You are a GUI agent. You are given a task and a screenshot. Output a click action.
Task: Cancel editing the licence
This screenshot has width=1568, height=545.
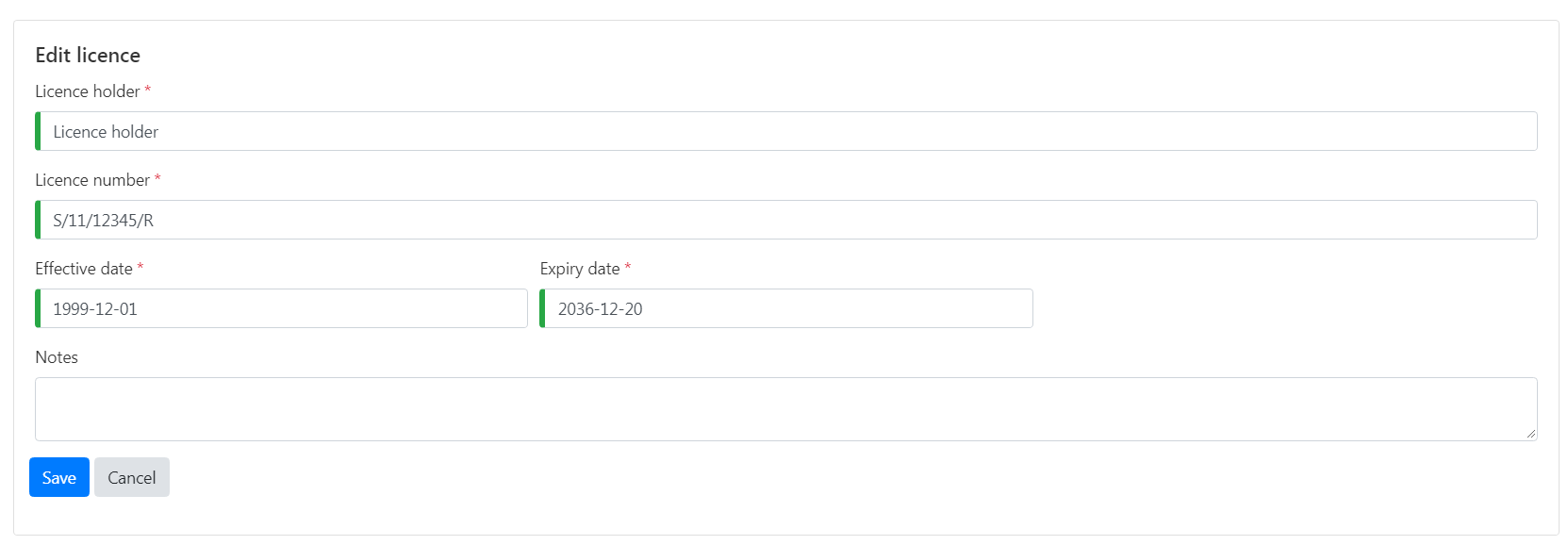pos(132,477)
